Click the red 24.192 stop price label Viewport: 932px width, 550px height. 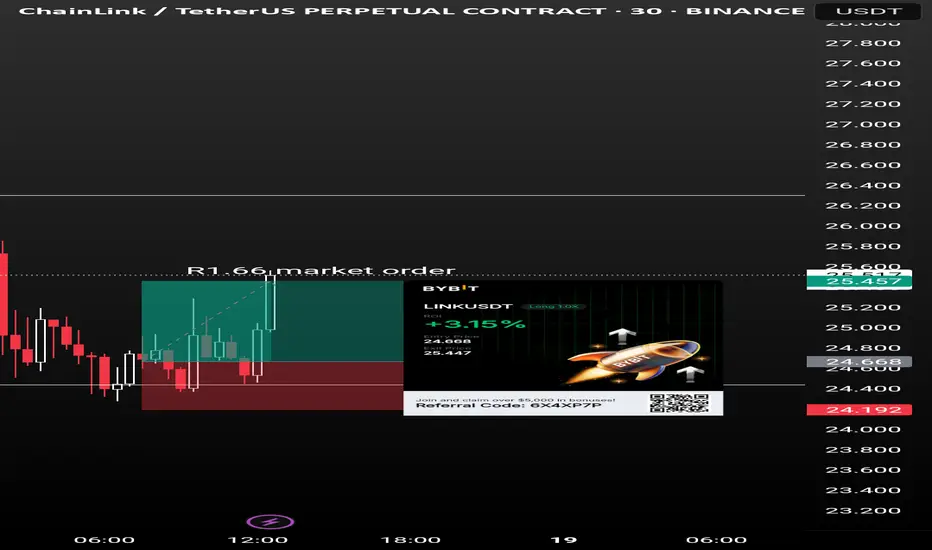[859, 410]
